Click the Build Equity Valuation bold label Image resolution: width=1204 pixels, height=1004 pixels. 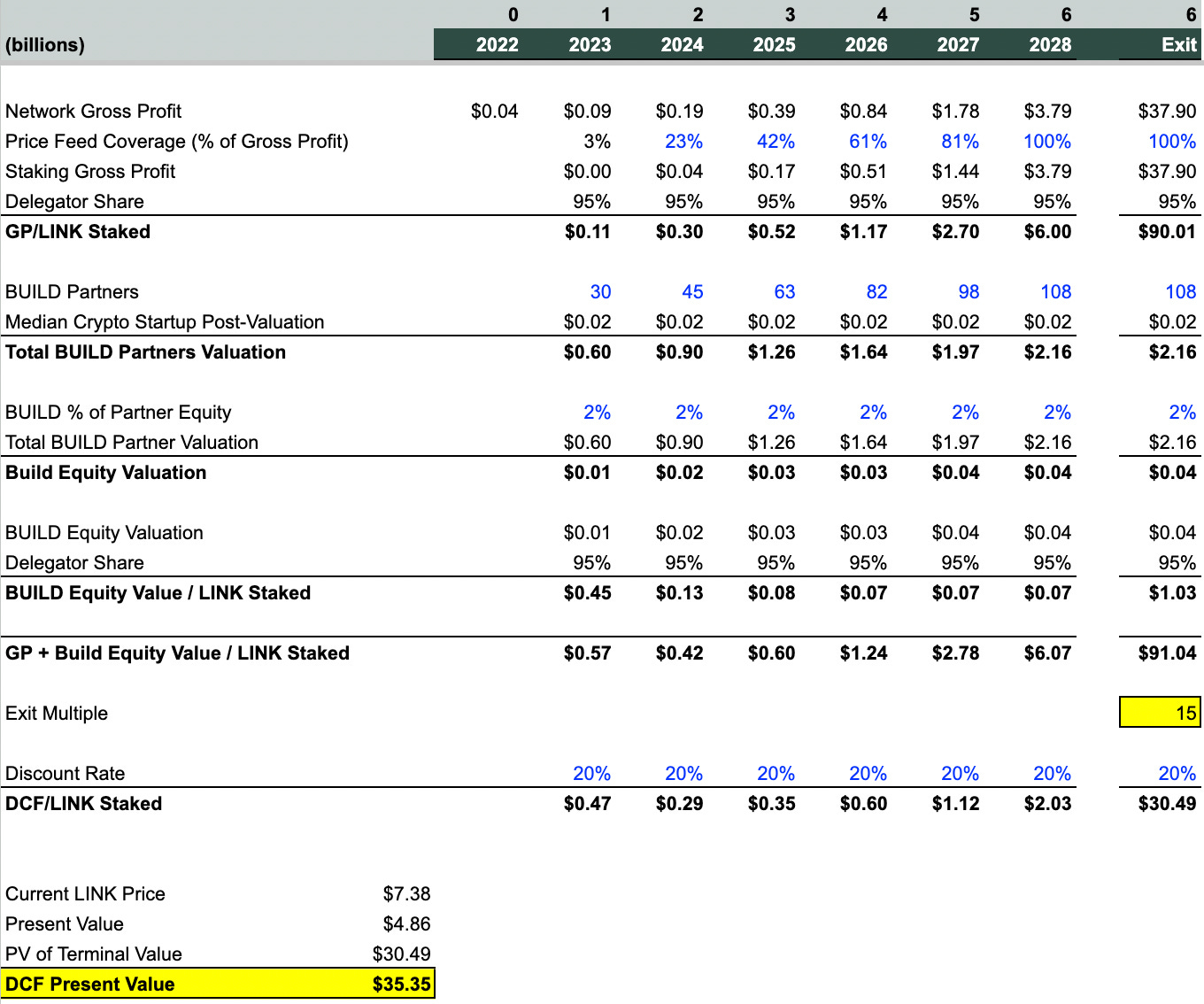coord(105,472)
